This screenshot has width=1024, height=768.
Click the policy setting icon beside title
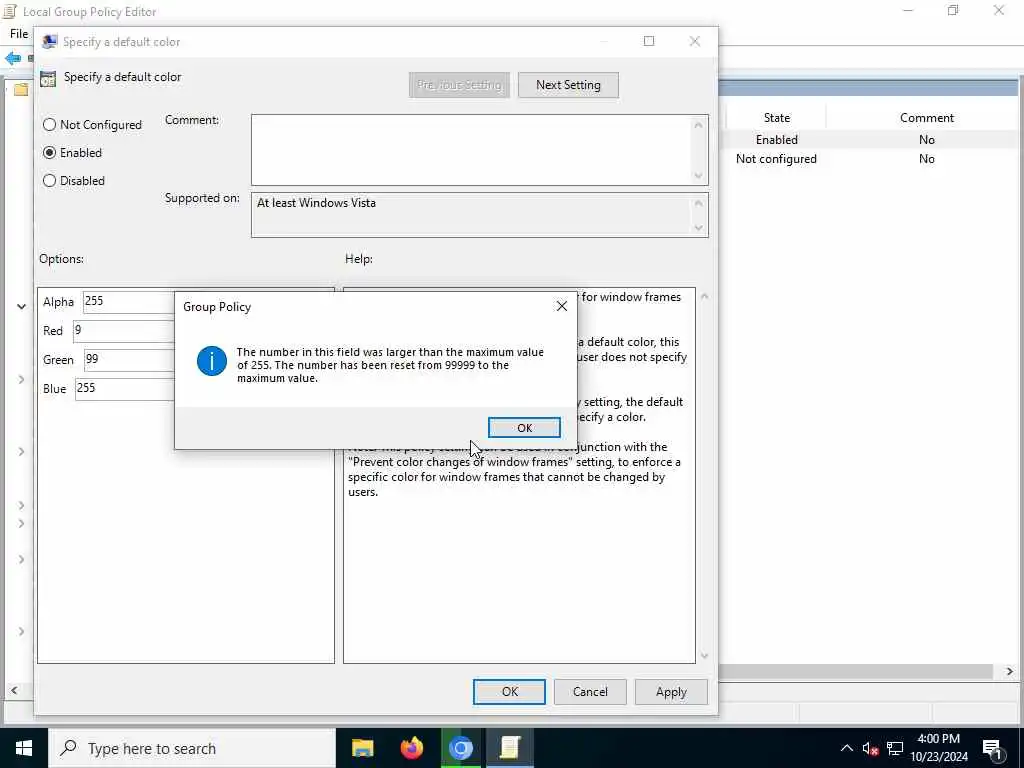[48, 79]
